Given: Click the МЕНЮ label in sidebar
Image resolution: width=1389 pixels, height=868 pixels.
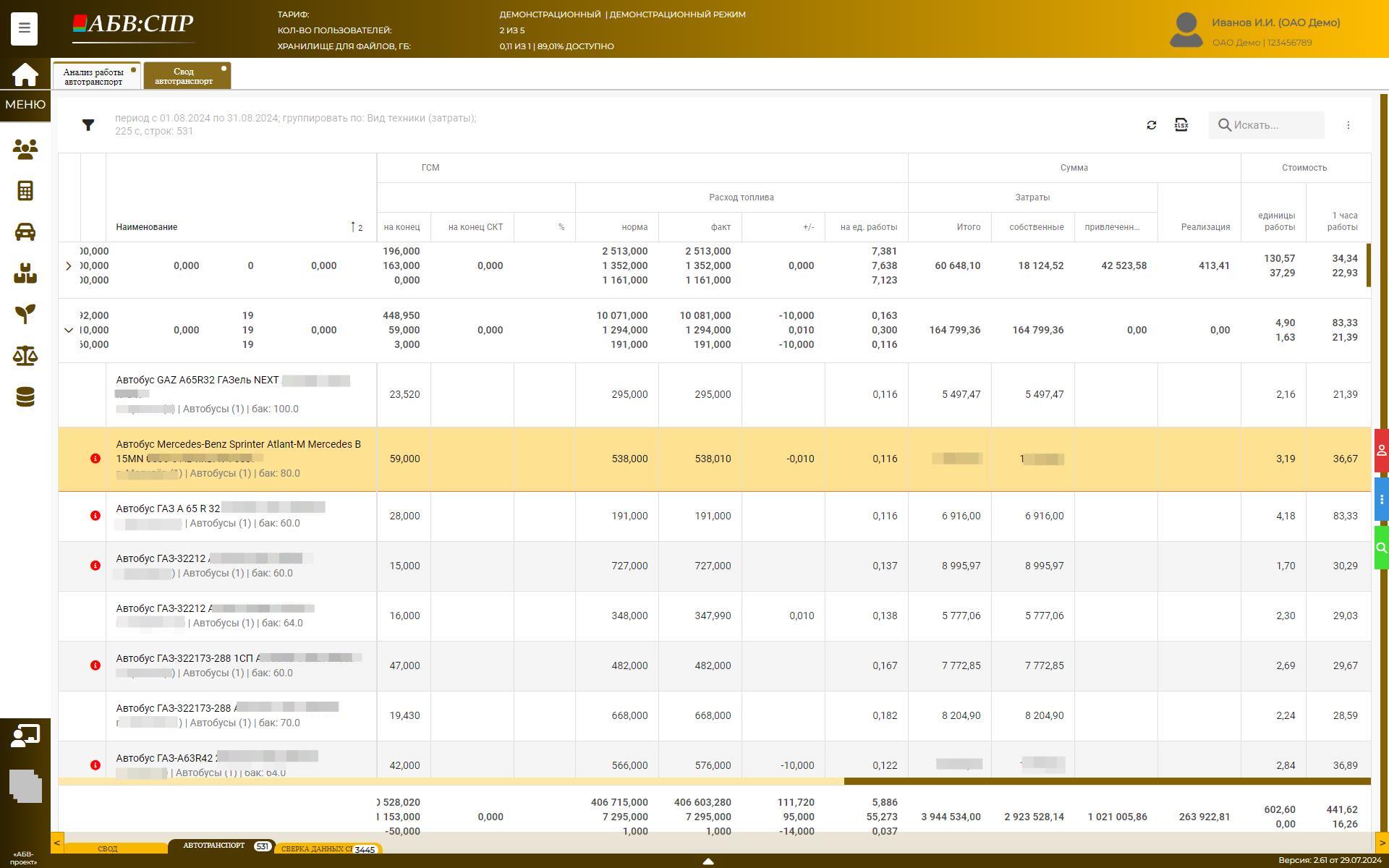Looking at the screenshot, I should [x=25, y=105].
